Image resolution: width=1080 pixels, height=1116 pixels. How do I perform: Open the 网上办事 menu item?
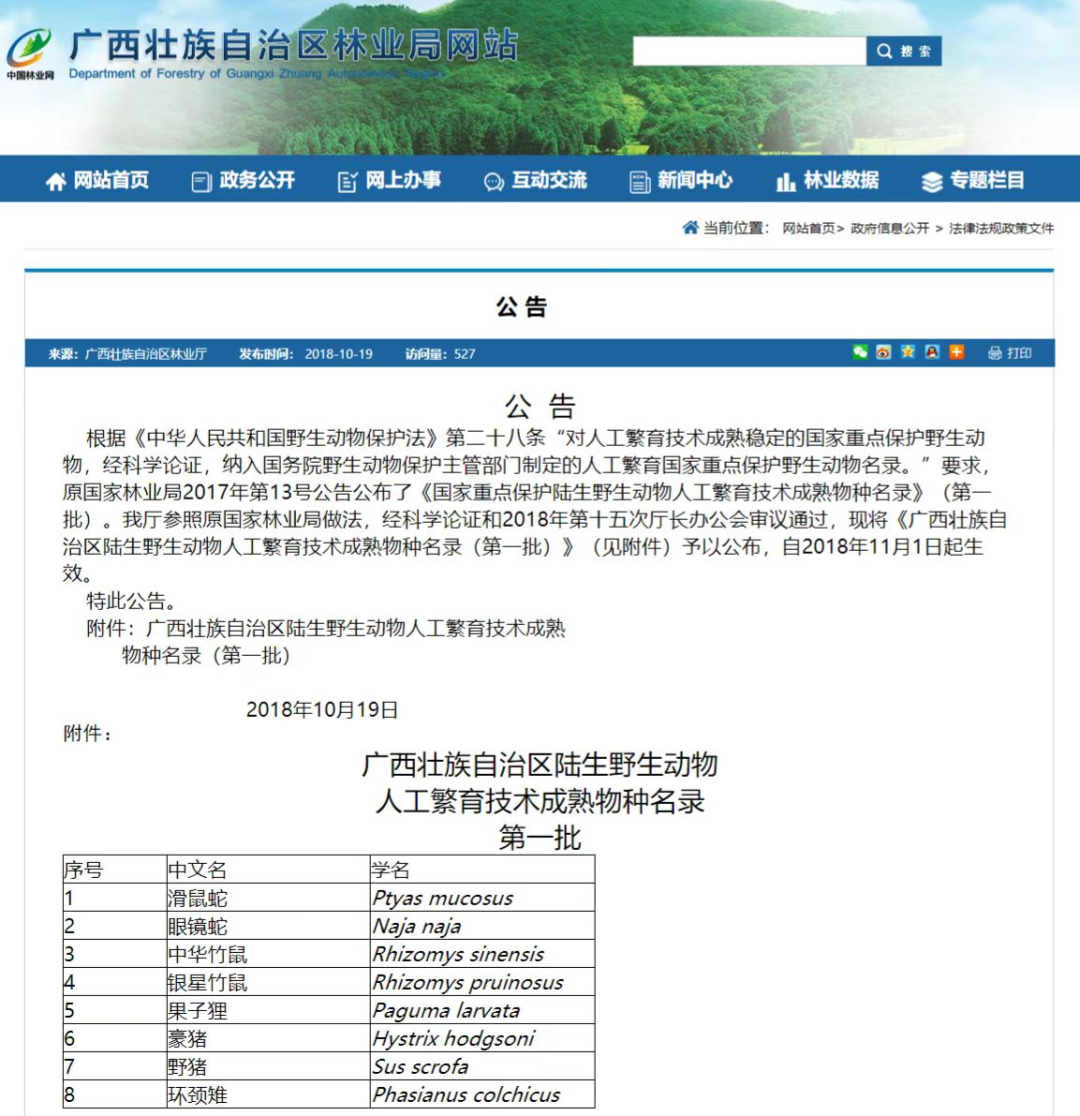[x=389, y=181]
